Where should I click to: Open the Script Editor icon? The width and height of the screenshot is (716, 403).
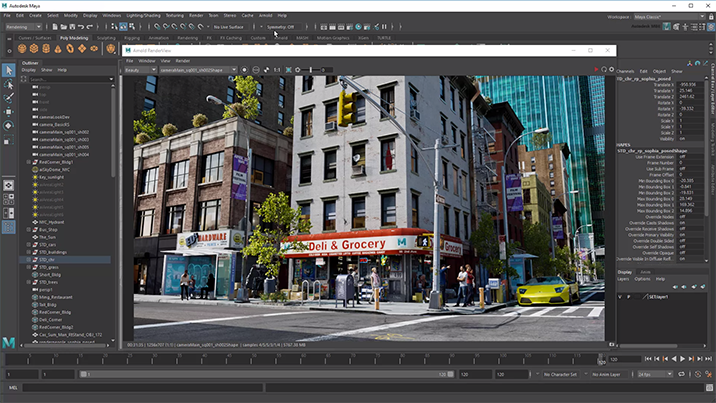[709, 387]
